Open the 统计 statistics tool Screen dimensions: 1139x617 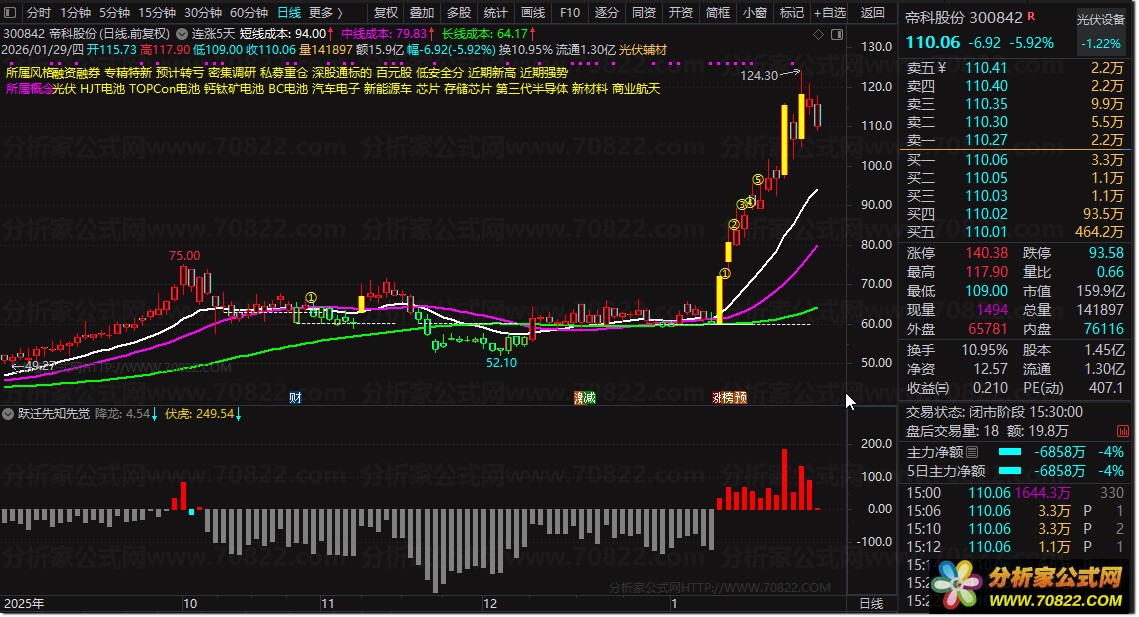495,12
